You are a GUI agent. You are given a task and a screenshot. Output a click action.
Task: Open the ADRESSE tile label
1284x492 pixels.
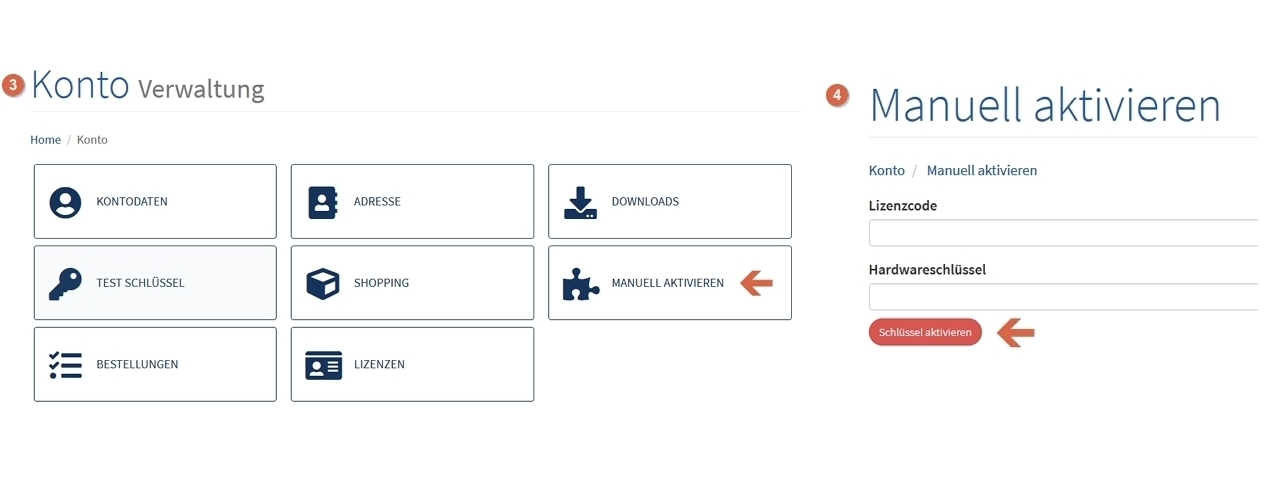(377, 201)
